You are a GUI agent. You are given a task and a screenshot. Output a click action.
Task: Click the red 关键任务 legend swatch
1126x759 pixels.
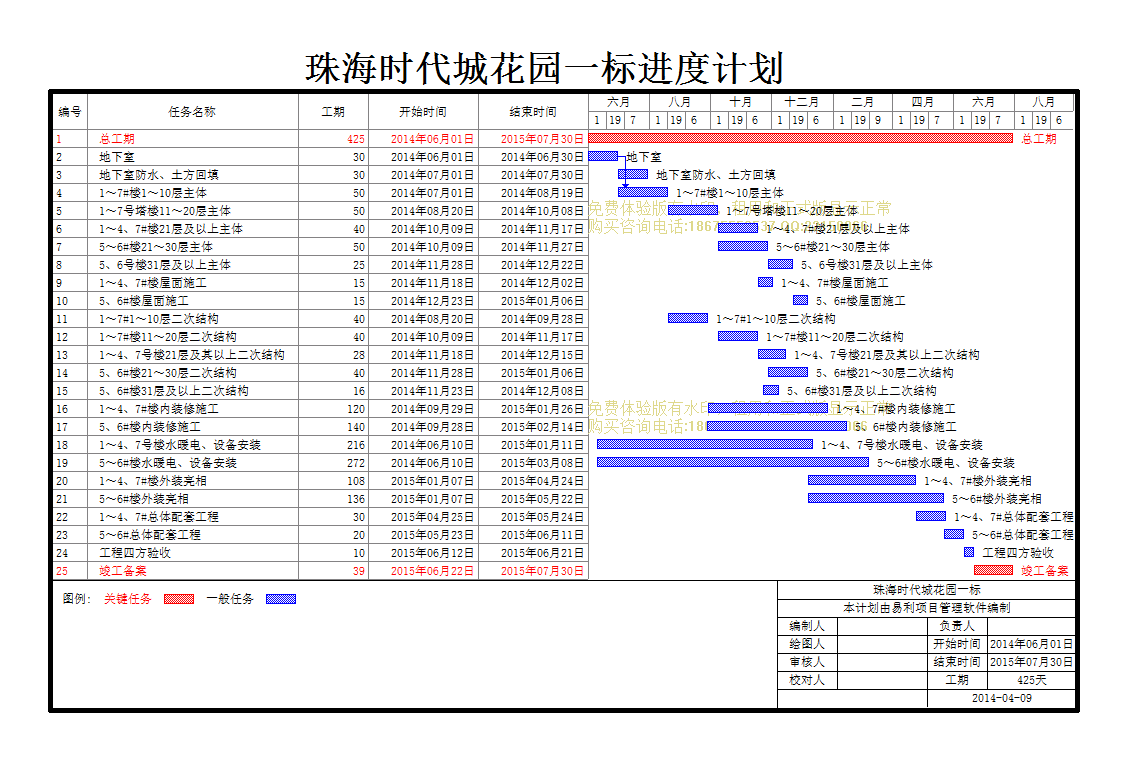coord(179,599)
